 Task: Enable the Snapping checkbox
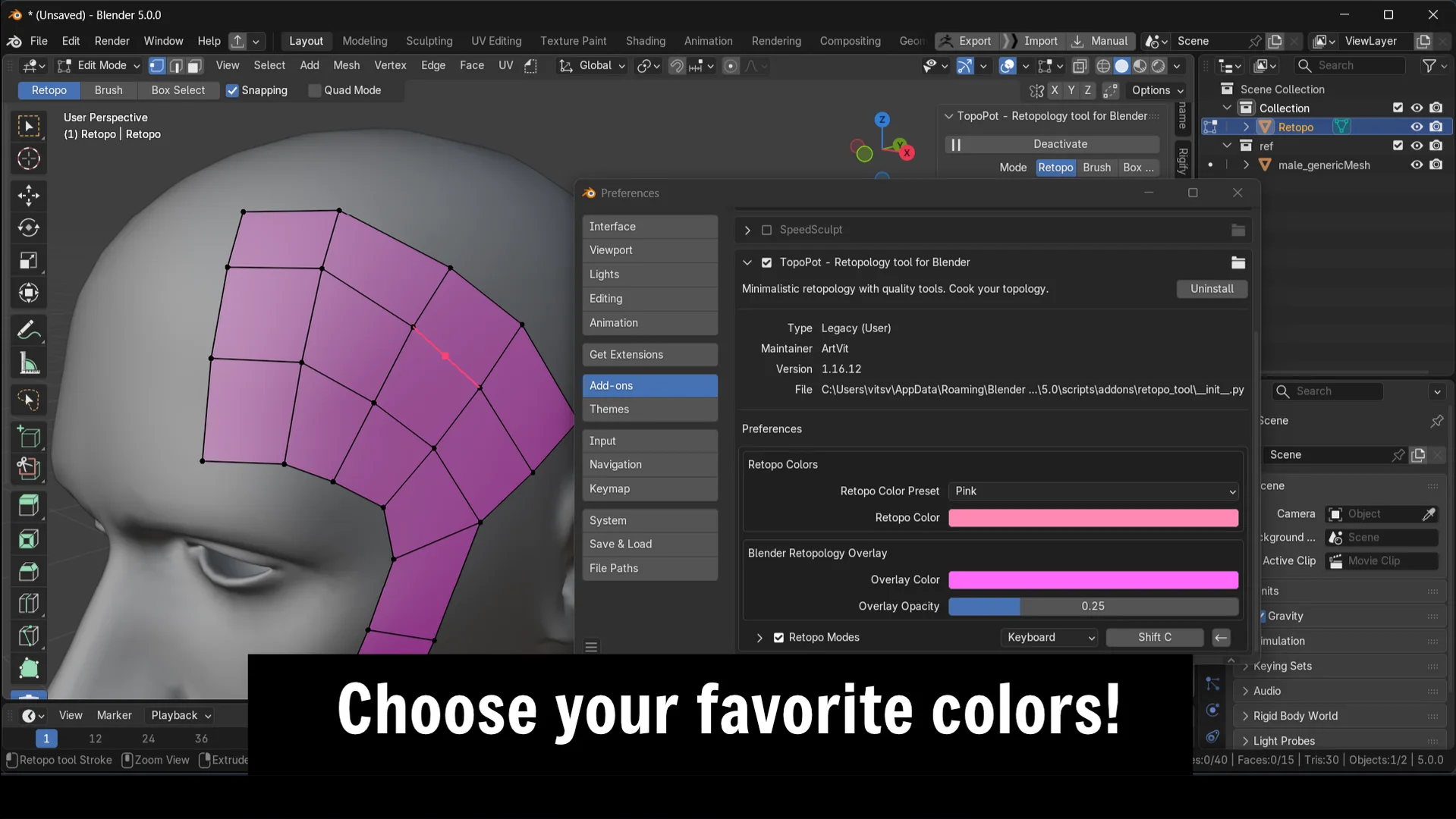[x=233, y=90]
